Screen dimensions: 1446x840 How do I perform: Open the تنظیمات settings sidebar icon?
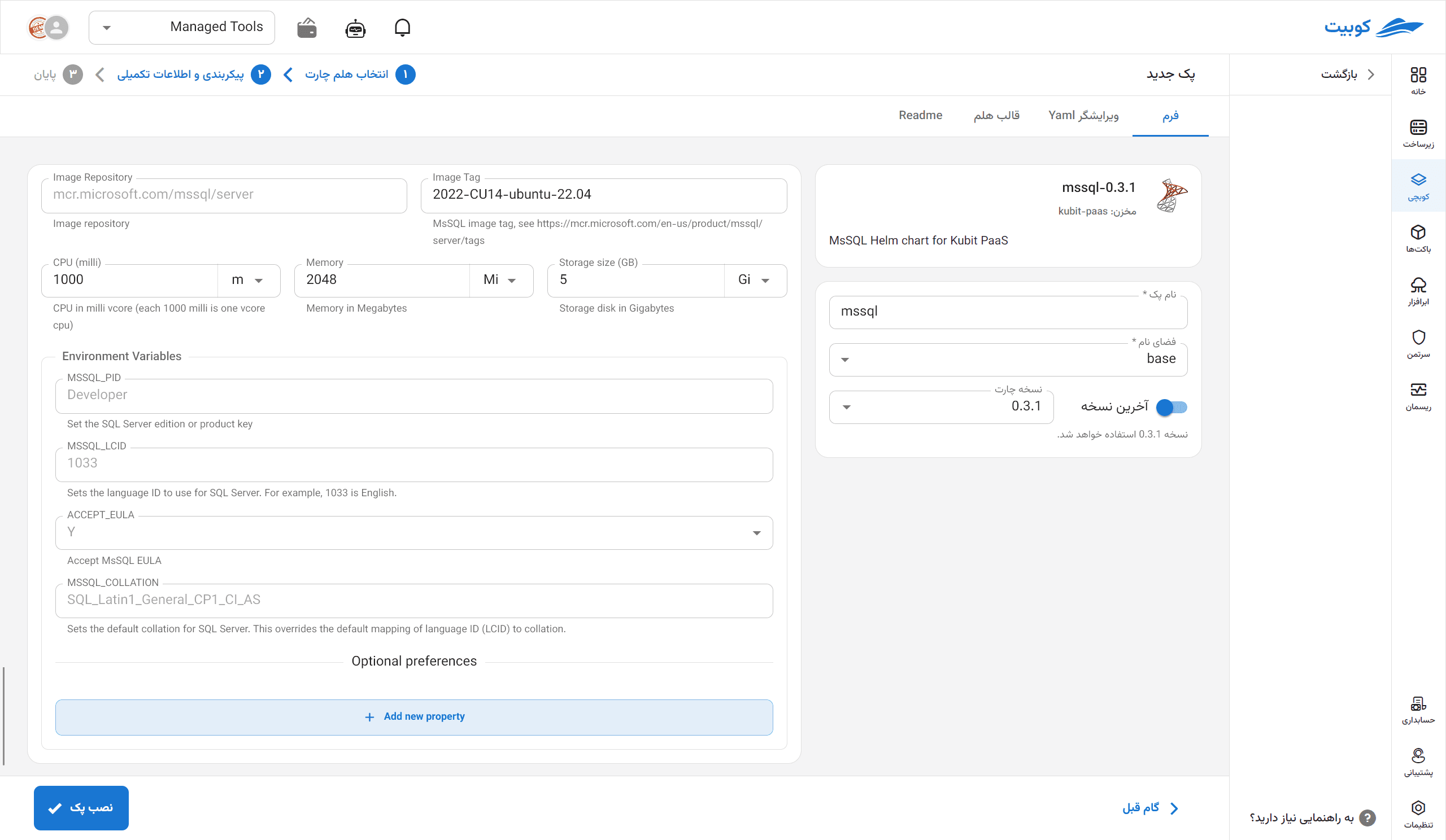point(1418,814)
